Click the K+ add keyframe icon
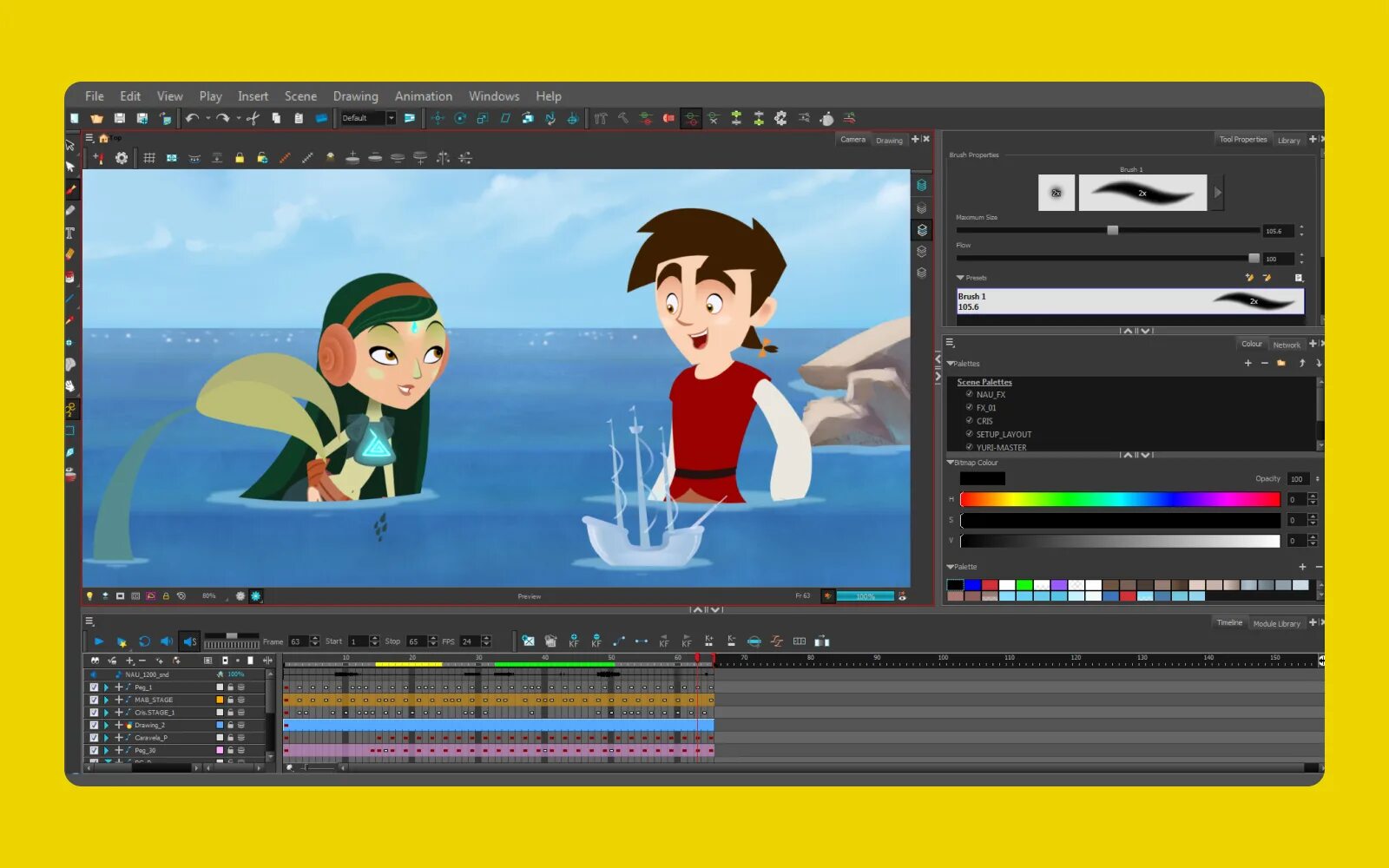This screenshot has height=868, width=1389. tap(709, 641)
